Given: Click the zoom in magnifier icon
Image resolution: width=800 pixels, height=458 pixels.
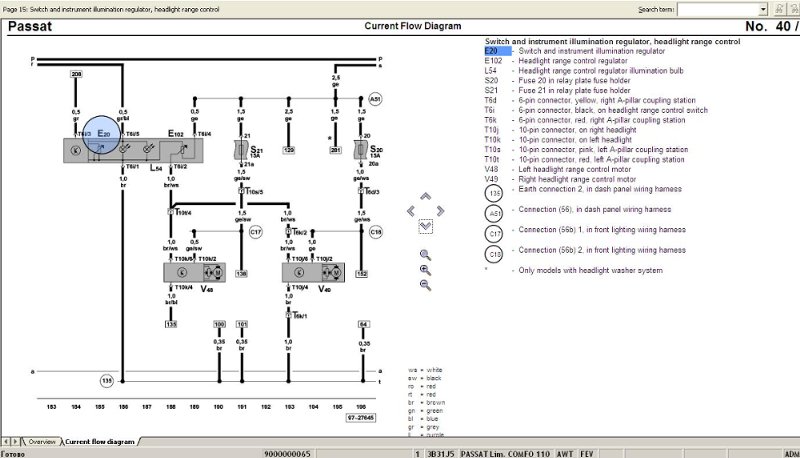Looking at the screenshot, I should [425, 270].
